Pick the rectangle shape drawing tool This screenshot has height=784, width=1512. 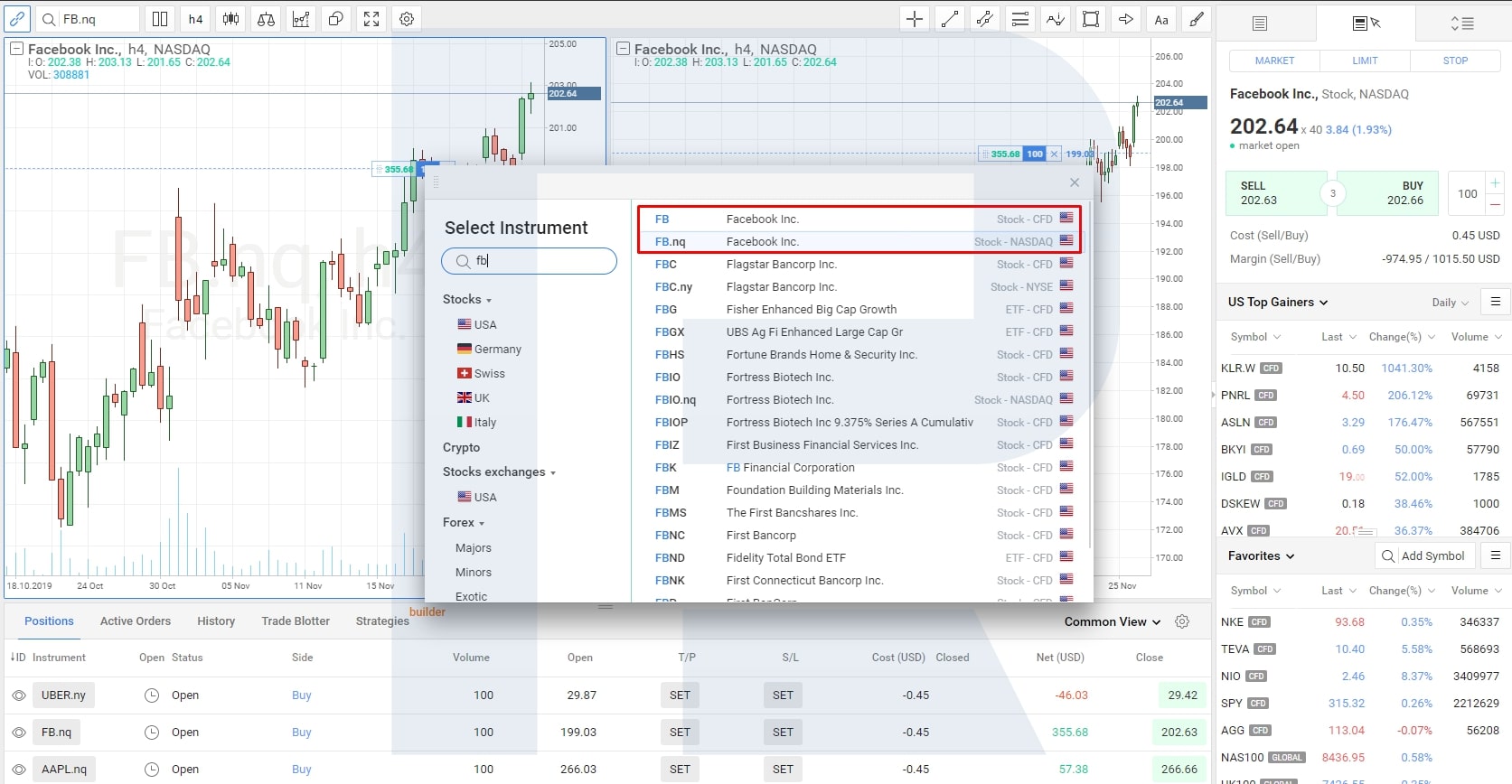pos(1091,19)
